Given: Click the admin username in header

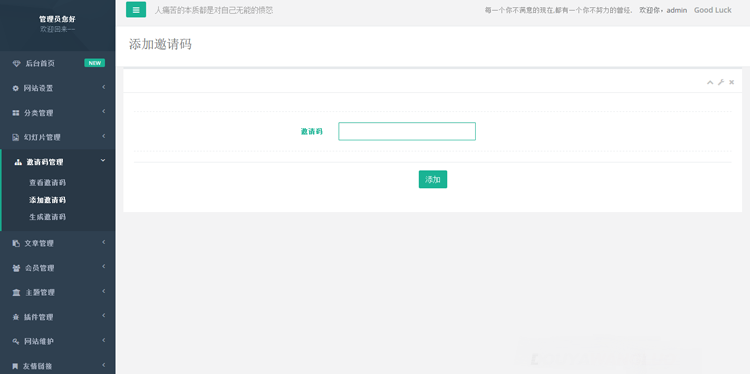Looking at the screenshot, I should click(677, 10).
